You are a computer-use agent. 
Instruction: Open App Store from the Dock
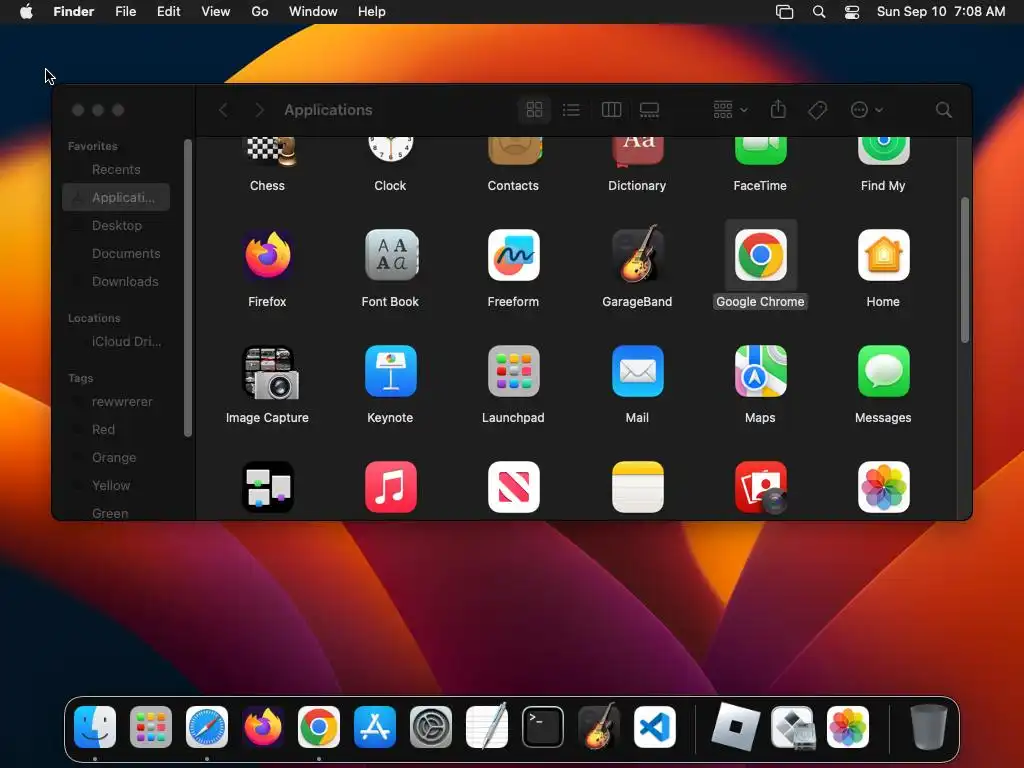click(375, 727)
